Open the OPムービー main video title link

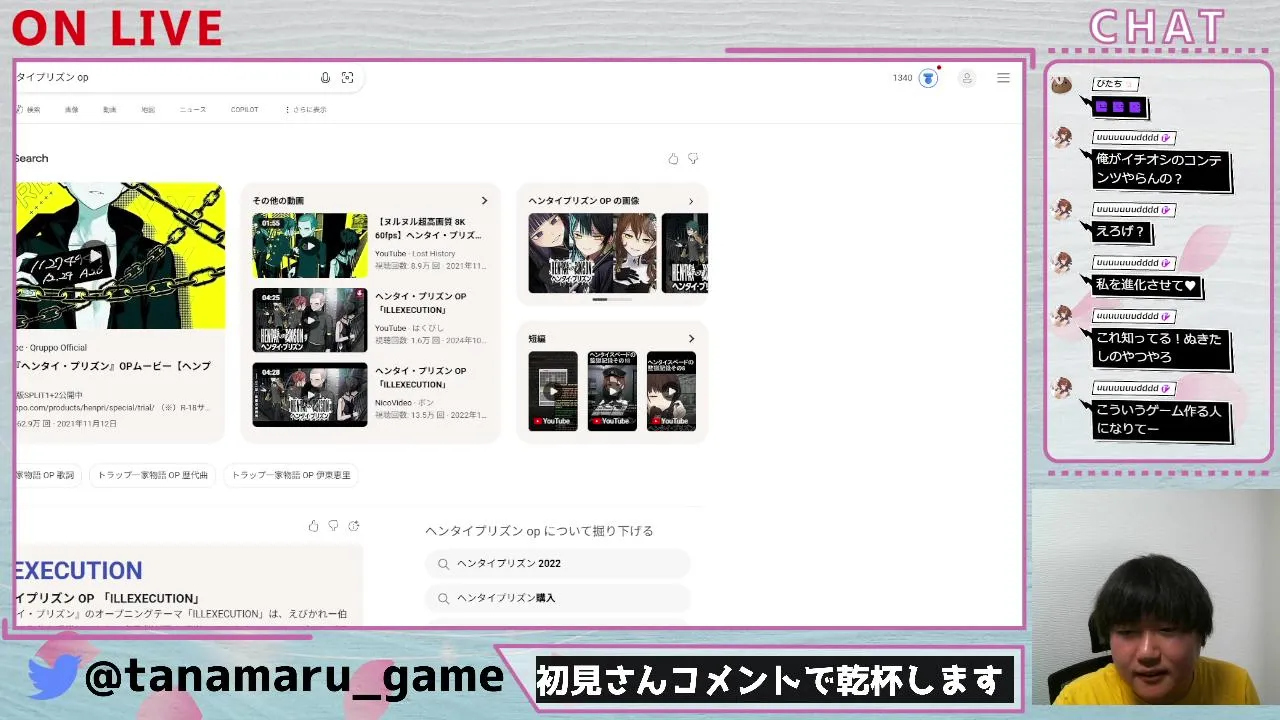pyautogui.click(x=114, y=366)
